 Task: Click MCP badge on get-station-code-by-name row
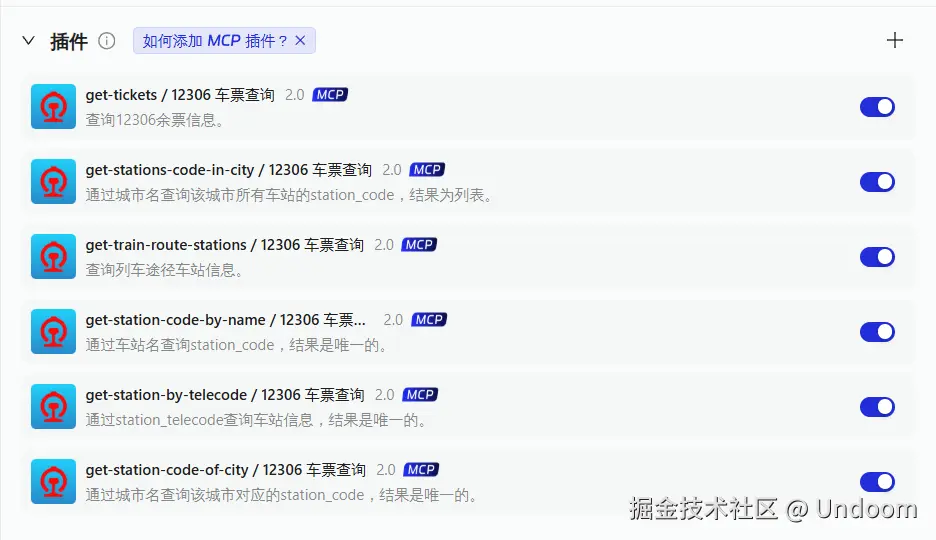click(x=429, y=320)
